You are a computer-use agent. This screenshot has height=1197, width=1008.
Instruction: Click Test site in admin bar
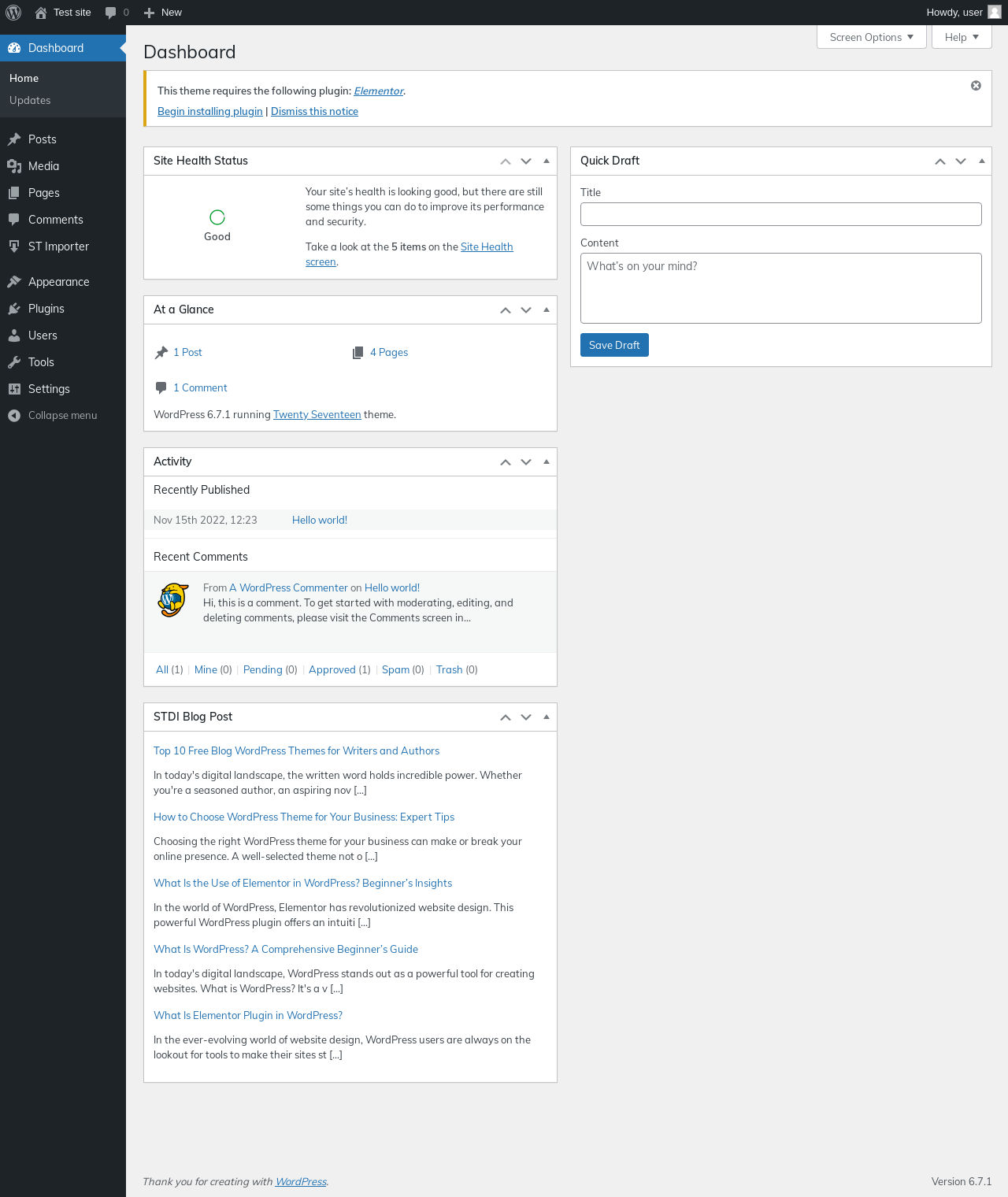coord(63,13)
